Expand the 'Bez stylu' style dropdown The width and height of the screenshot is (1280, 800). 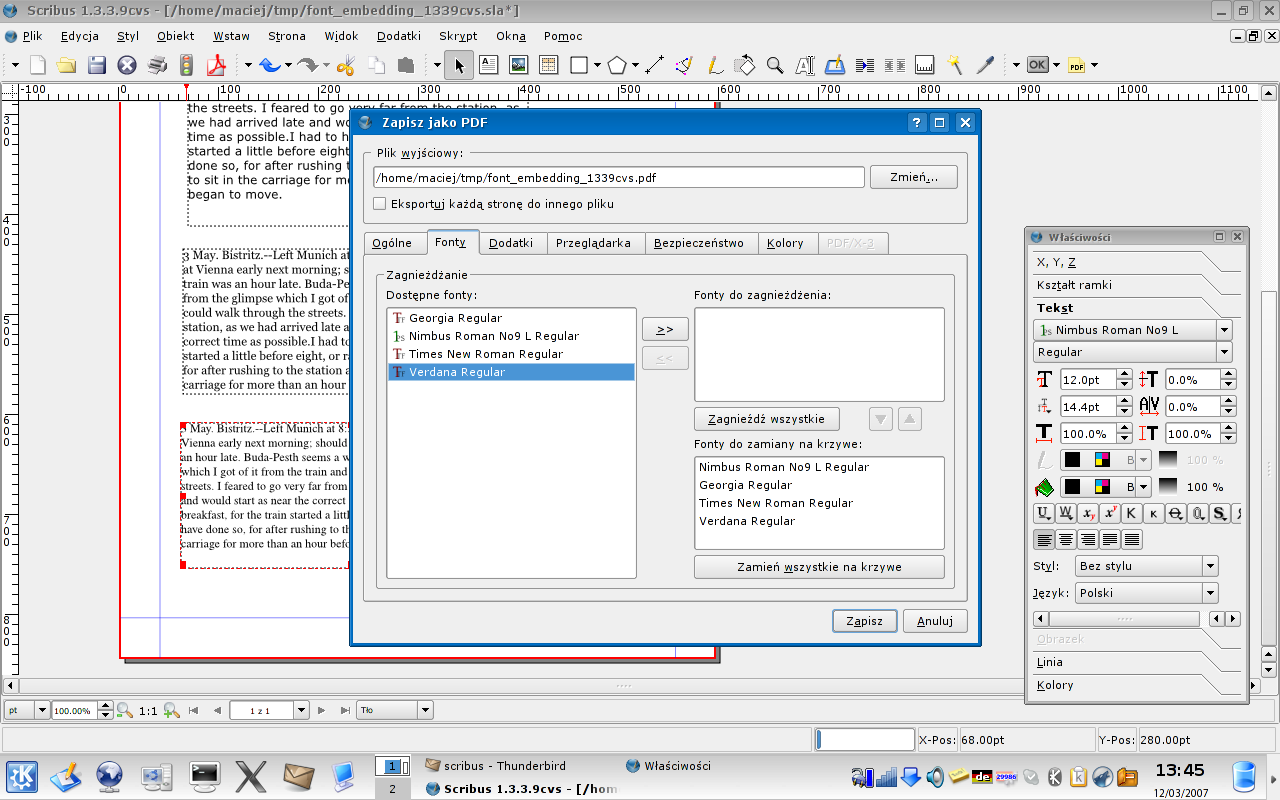[1210, 566]
